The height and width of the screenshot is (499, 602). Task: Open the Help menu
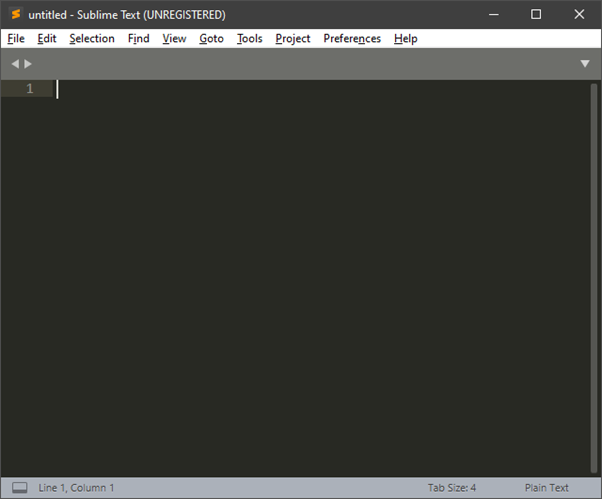coord(405,38)
